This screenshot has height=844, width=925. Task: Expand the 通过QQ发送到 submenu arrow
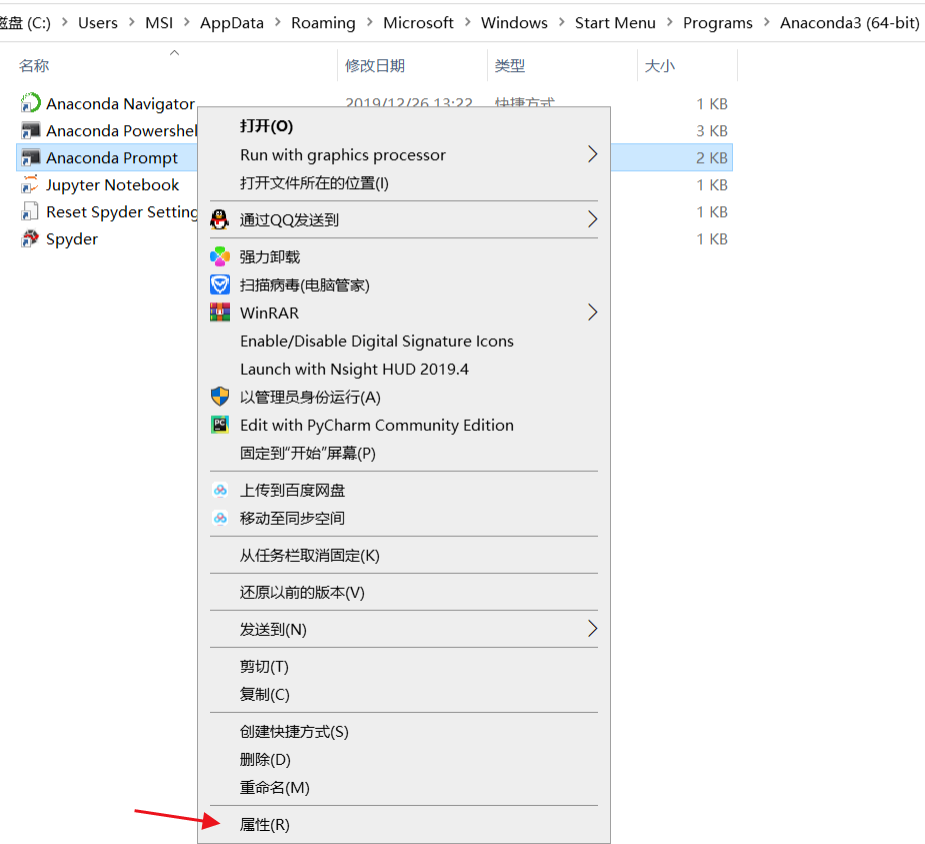pos(592,219)
